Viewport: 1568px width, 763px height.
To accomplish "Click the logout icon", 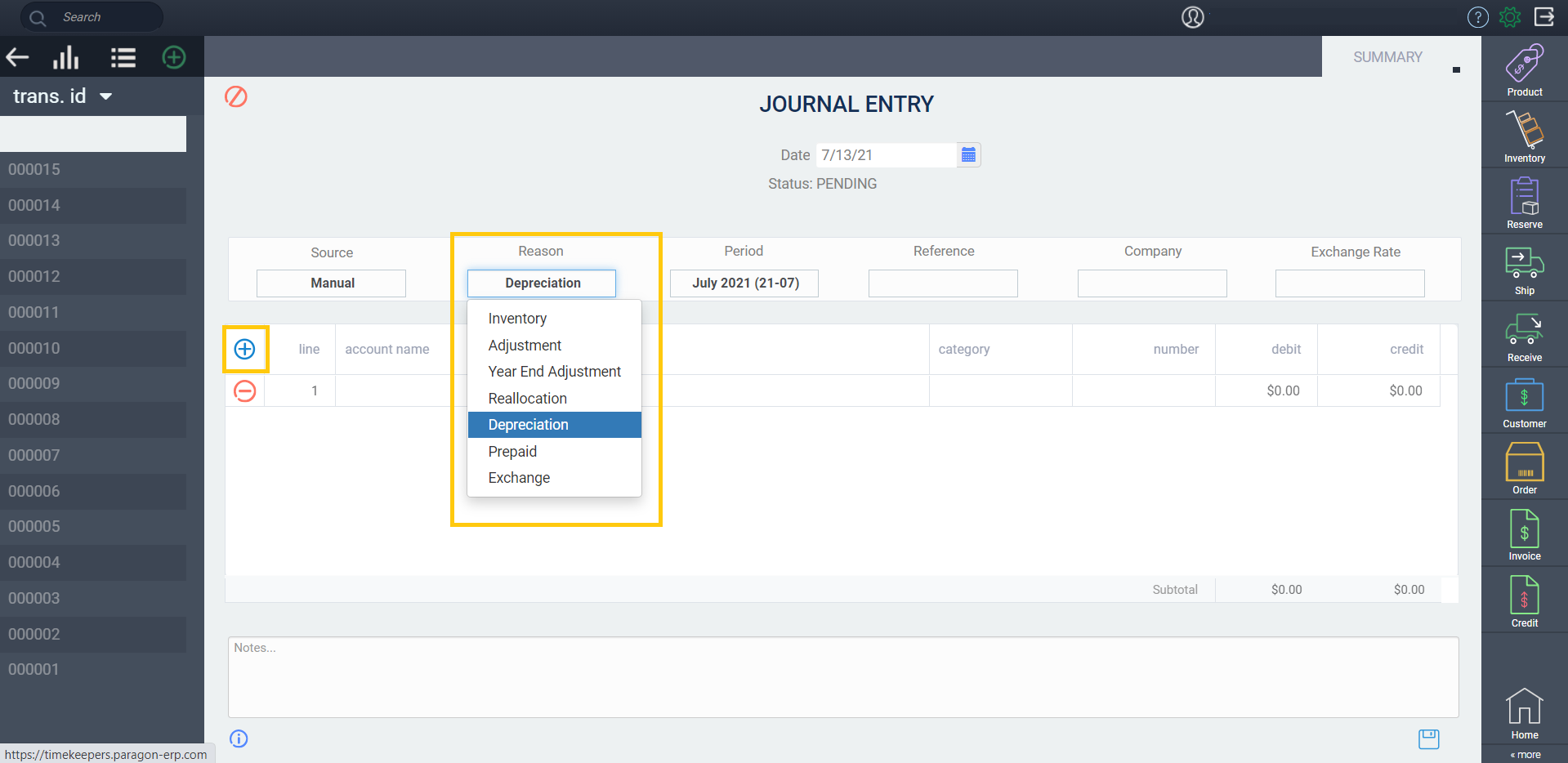I will 1544,16.
